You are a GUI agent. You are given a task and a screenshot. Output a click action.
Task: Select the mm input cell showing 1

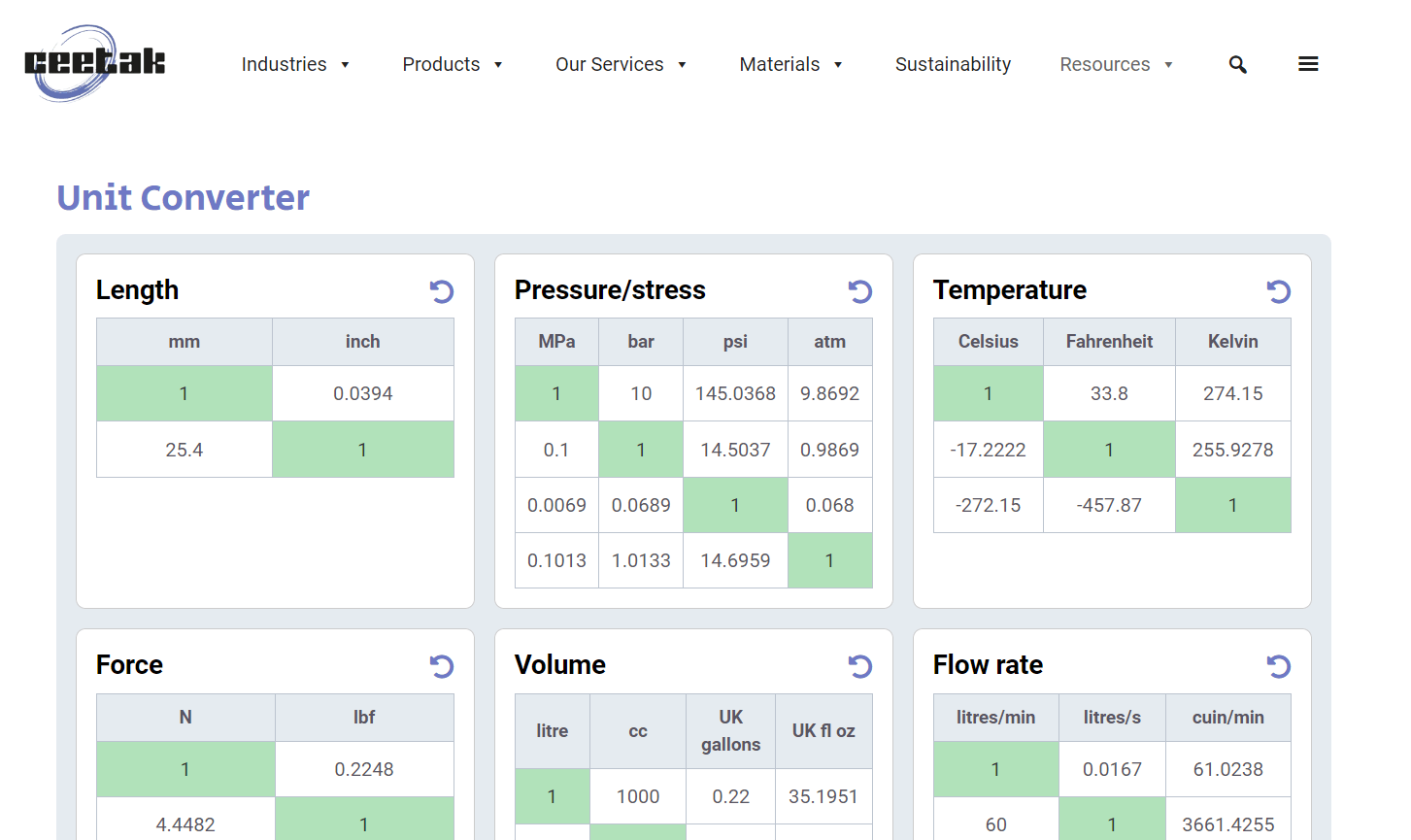(x=185, y=393)
